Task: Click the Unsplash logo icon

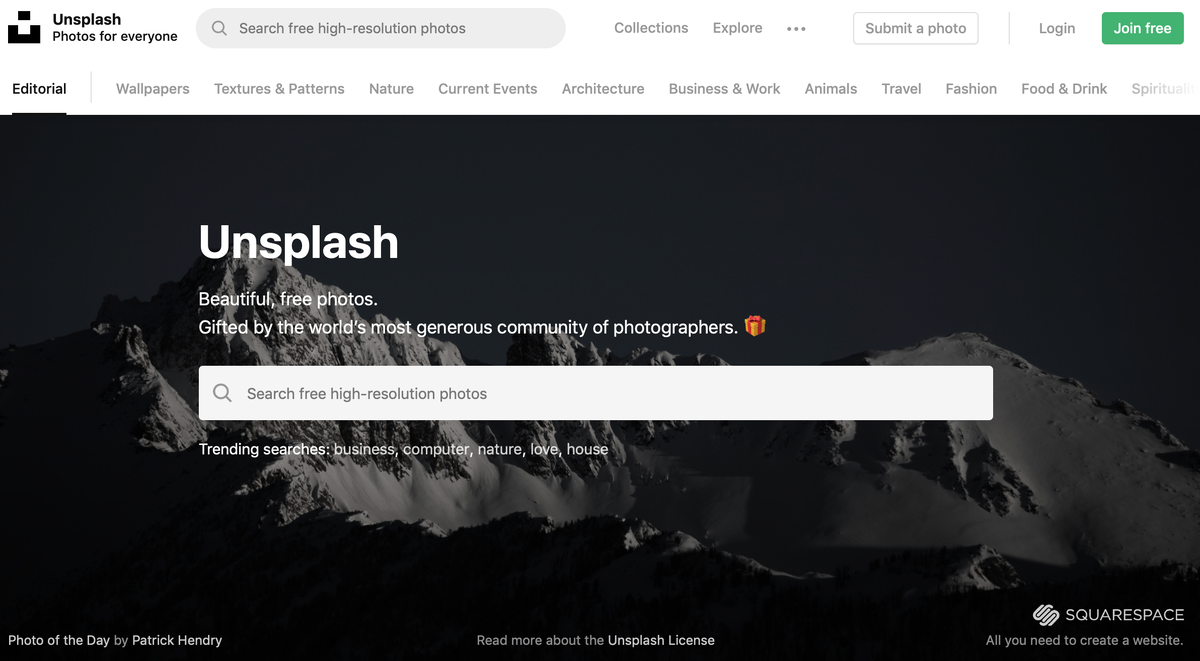Action: coord(24,28)
